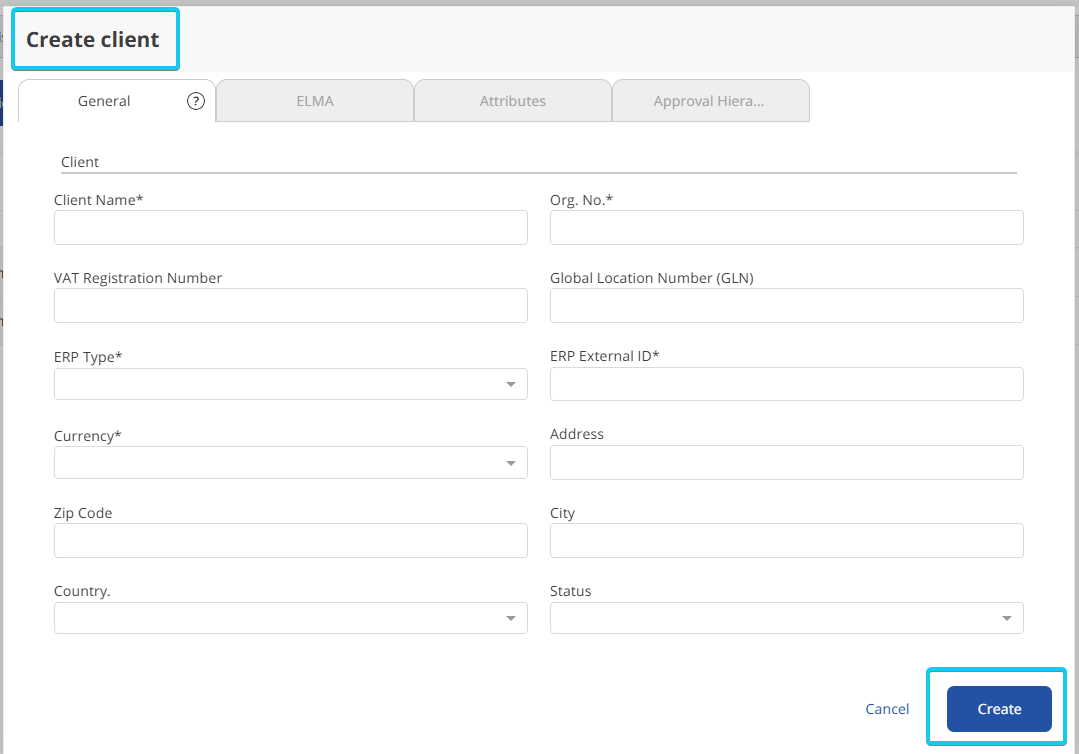Click the 'Country.' label

pyautogui.click(x=82, y=592)
